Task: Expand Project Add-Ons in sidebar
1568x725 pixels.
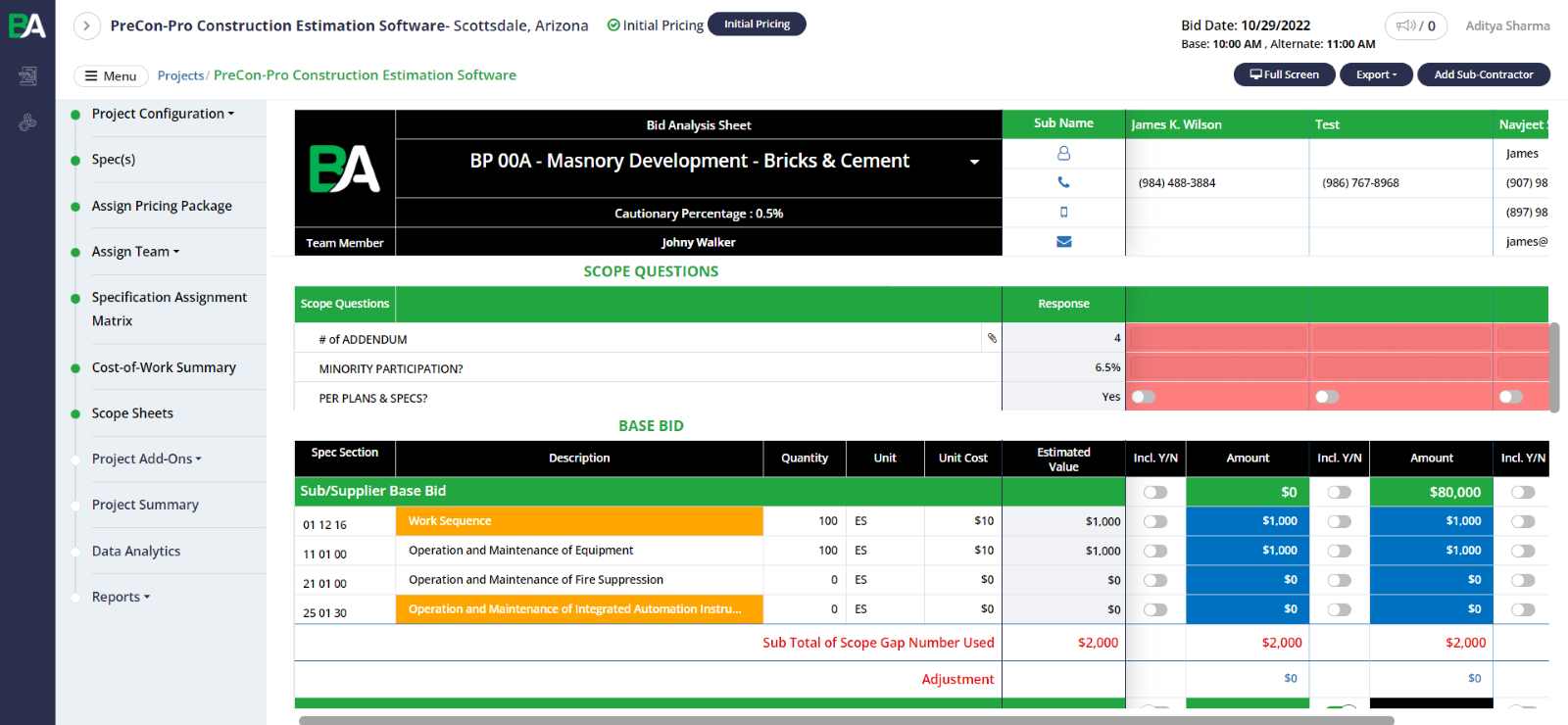Action: point(146,459)
